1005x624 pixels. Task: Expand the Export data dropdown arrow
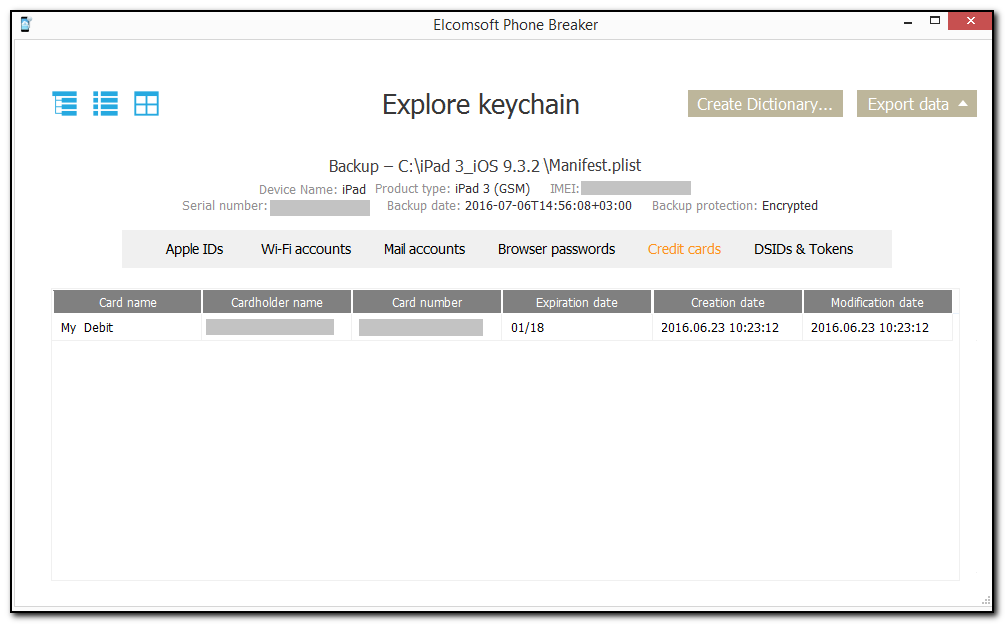click(x=961, y=103)
